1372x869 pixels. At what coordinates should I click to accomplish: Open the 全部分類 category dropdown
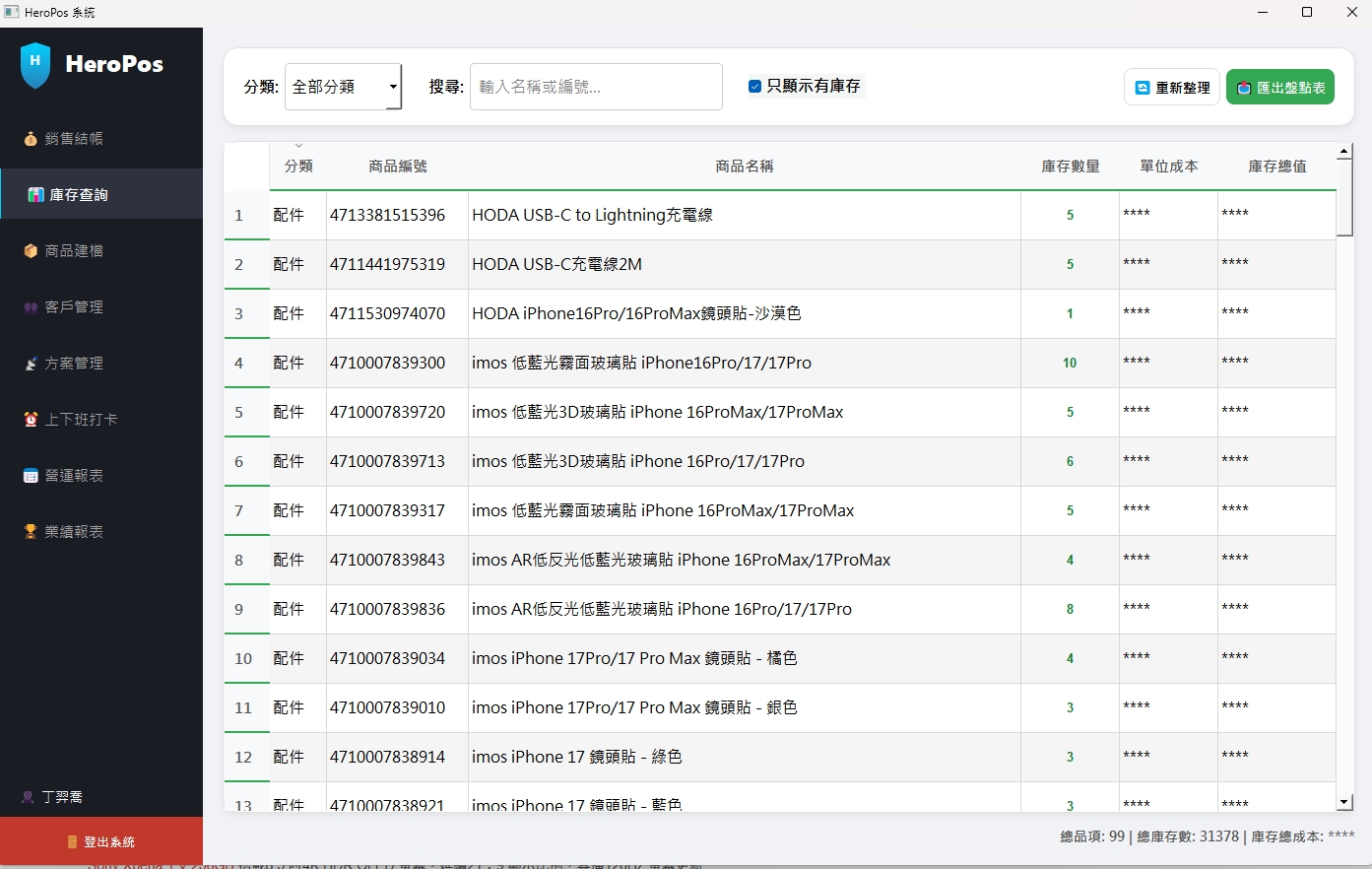tap(343, 87)
